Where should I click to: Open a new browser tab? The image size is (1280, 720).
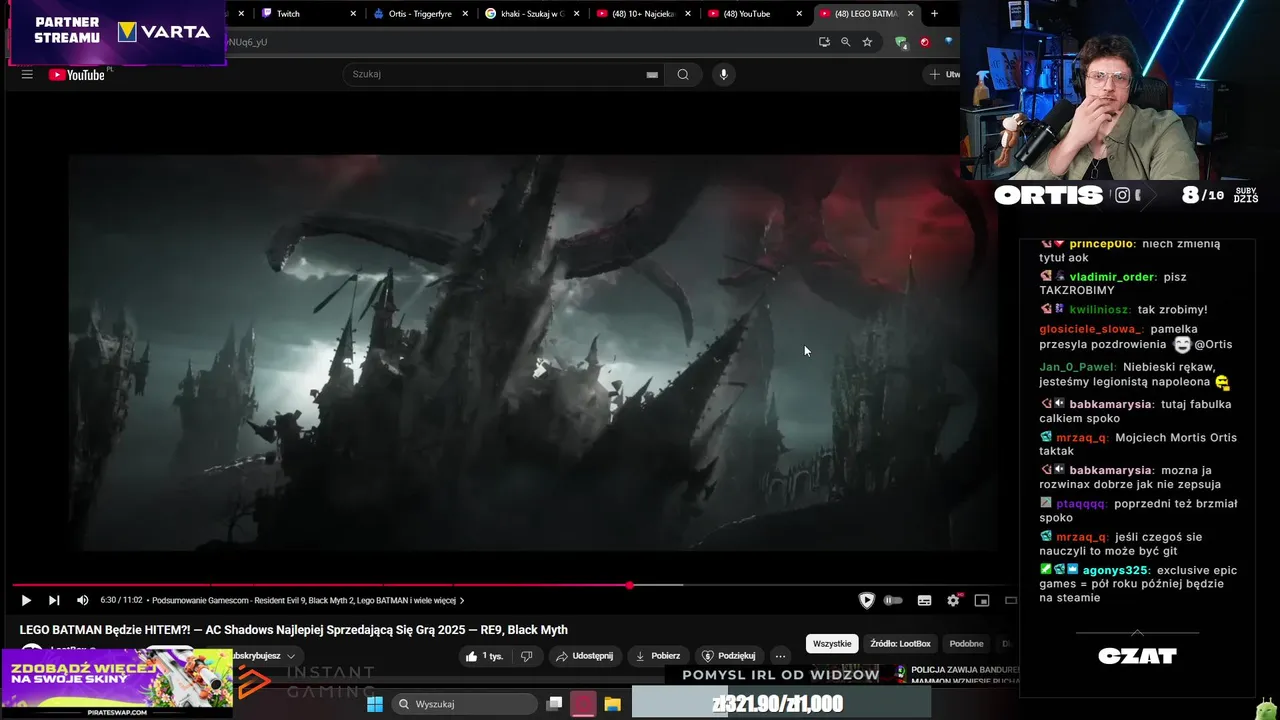click(934, 14)
